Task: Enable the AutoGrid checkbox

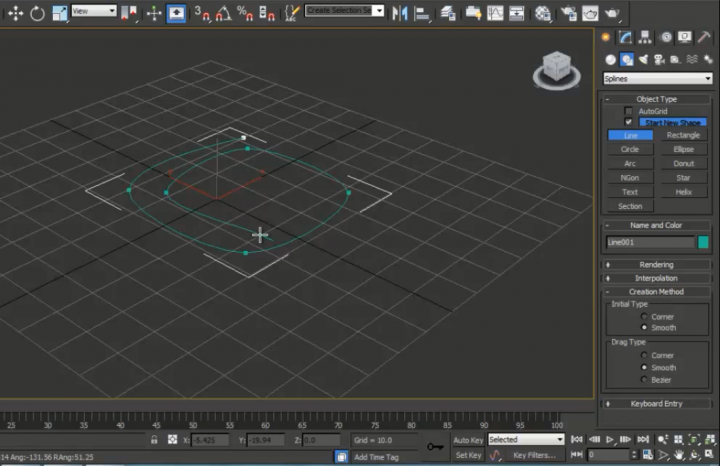Action: [x=629, y=111]
